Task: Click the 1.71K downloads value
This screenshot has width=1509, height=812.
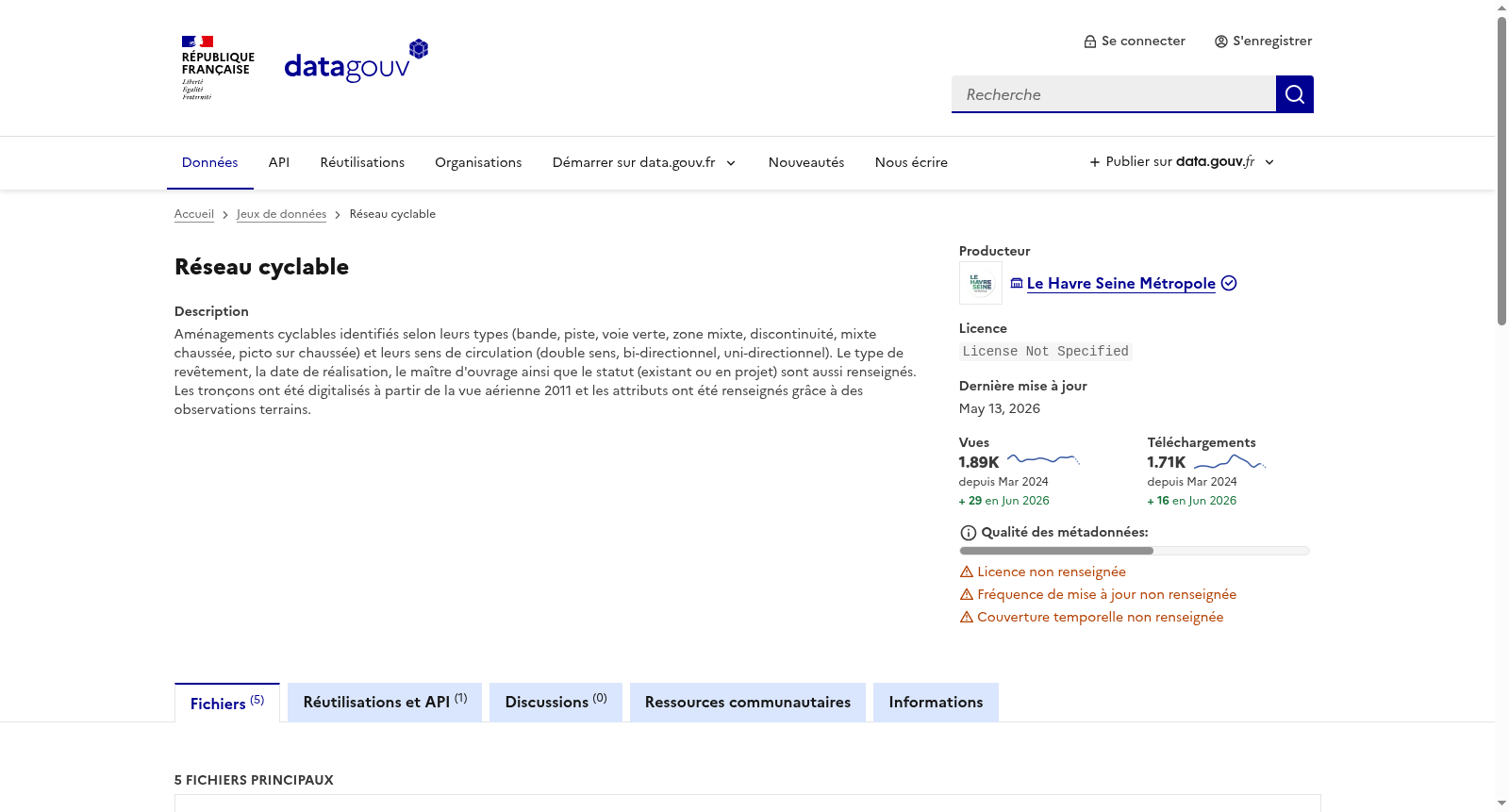Action: click(1167, 462)
